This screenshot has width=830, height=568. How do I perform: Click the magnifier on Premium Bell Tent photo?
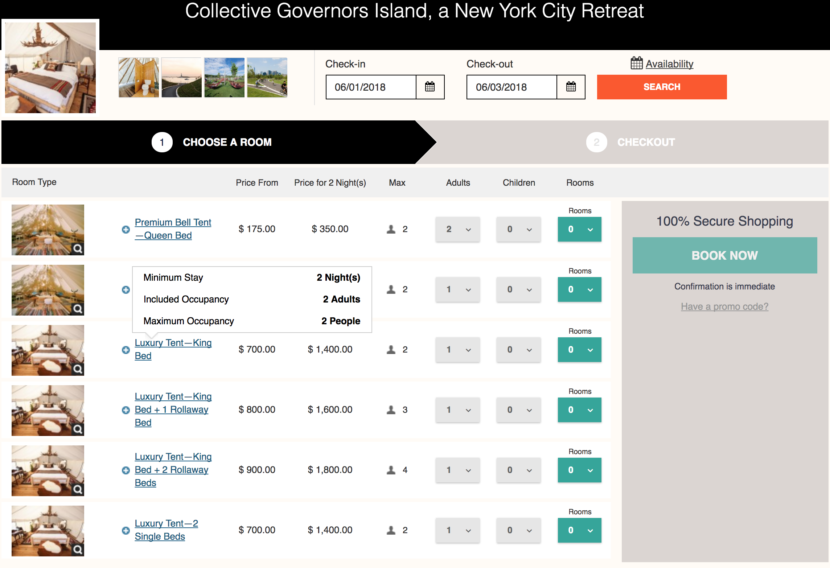coord(77,248)
